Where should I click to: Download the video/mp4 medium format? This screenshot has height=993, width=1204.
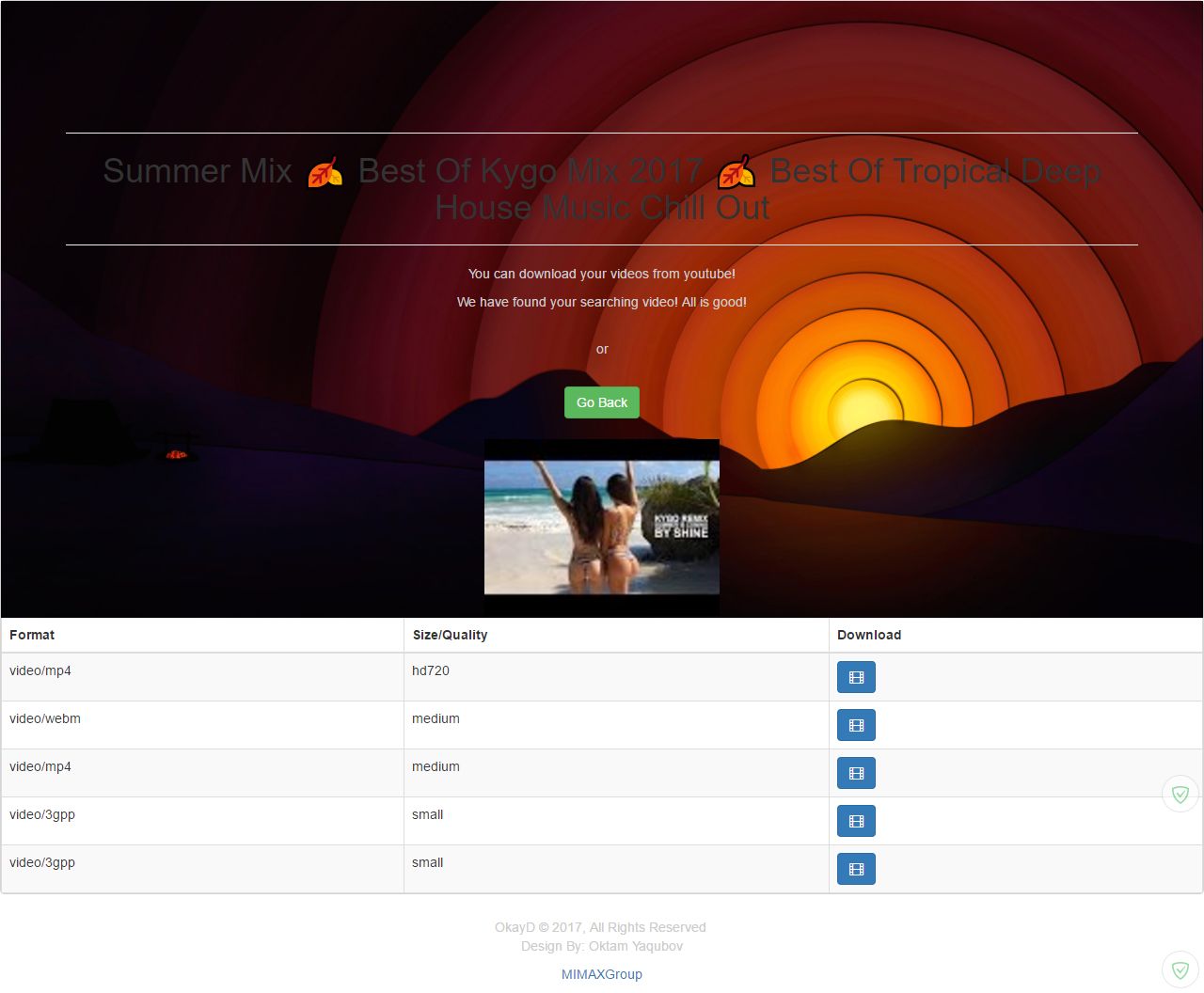(x=856, y=773)
